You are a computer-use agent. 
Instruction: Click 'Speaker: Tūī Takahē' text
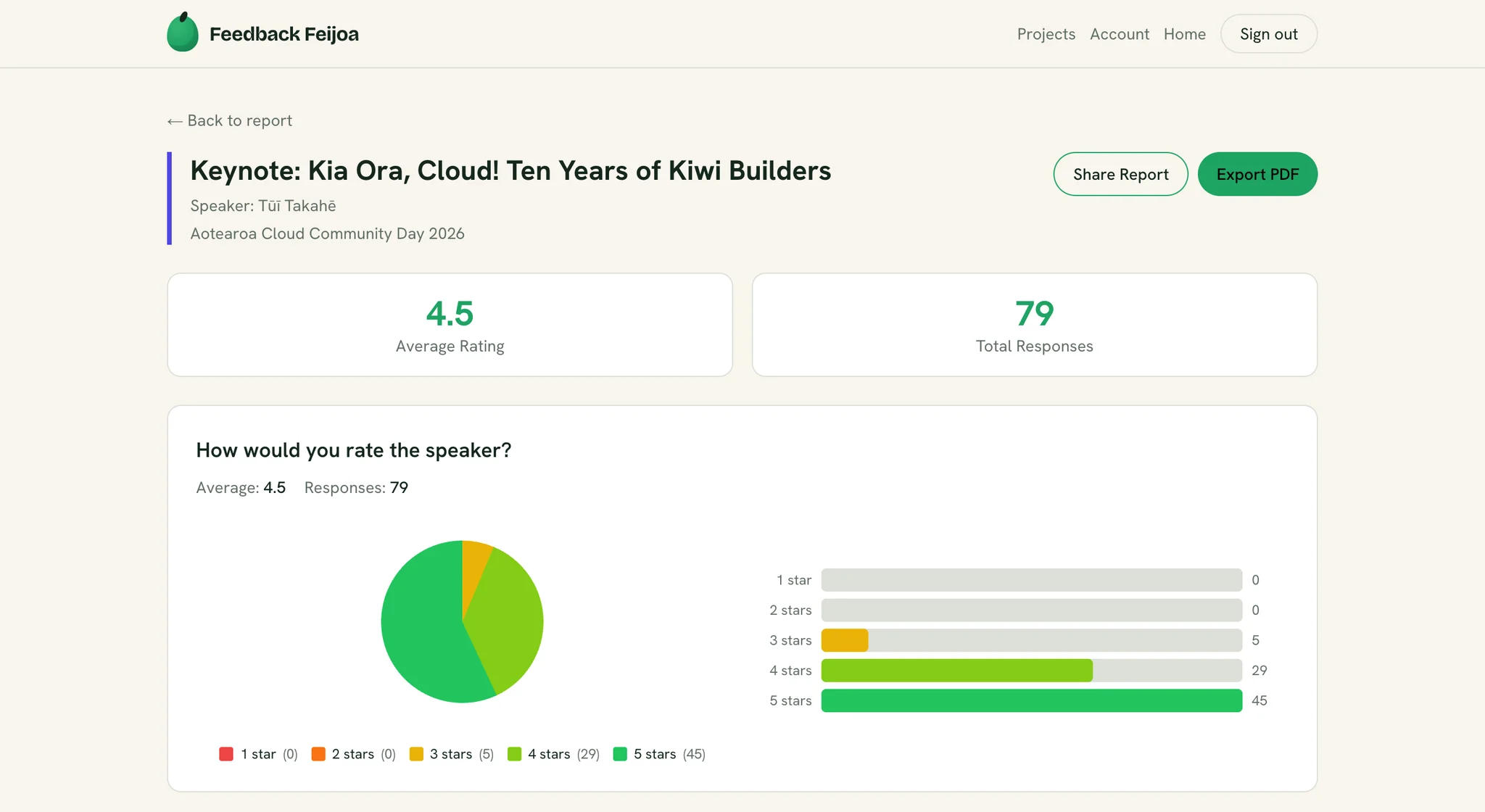(x=263, y=206)
